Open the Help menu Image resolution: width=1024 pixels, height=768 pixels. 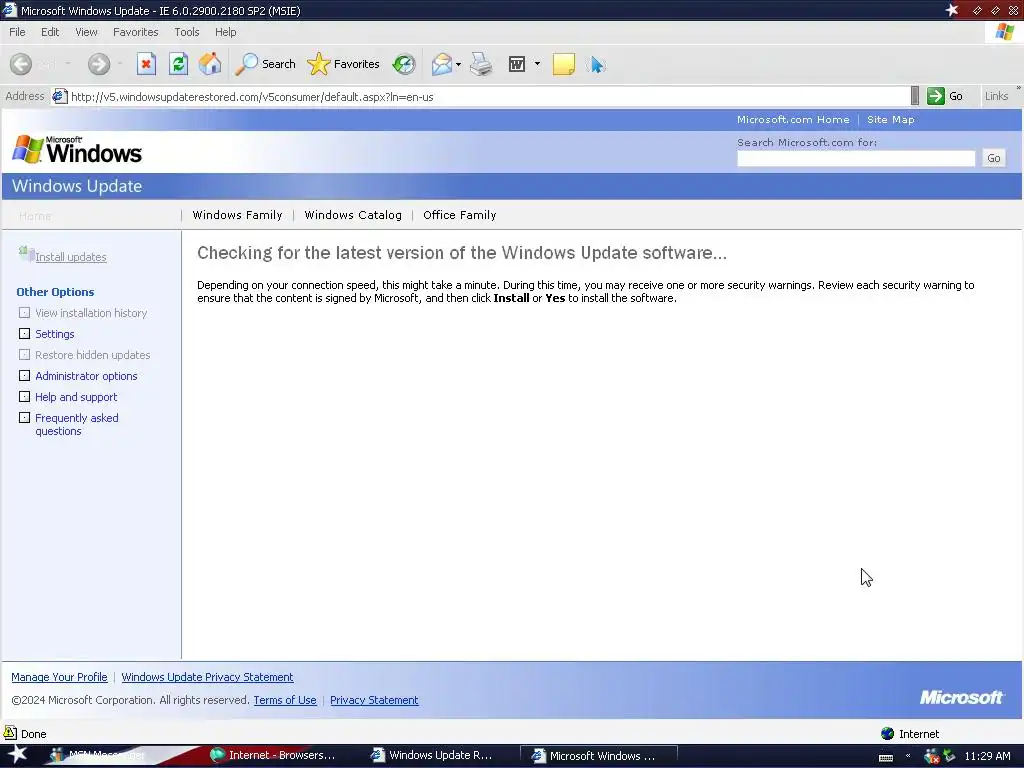coord(225,32)
